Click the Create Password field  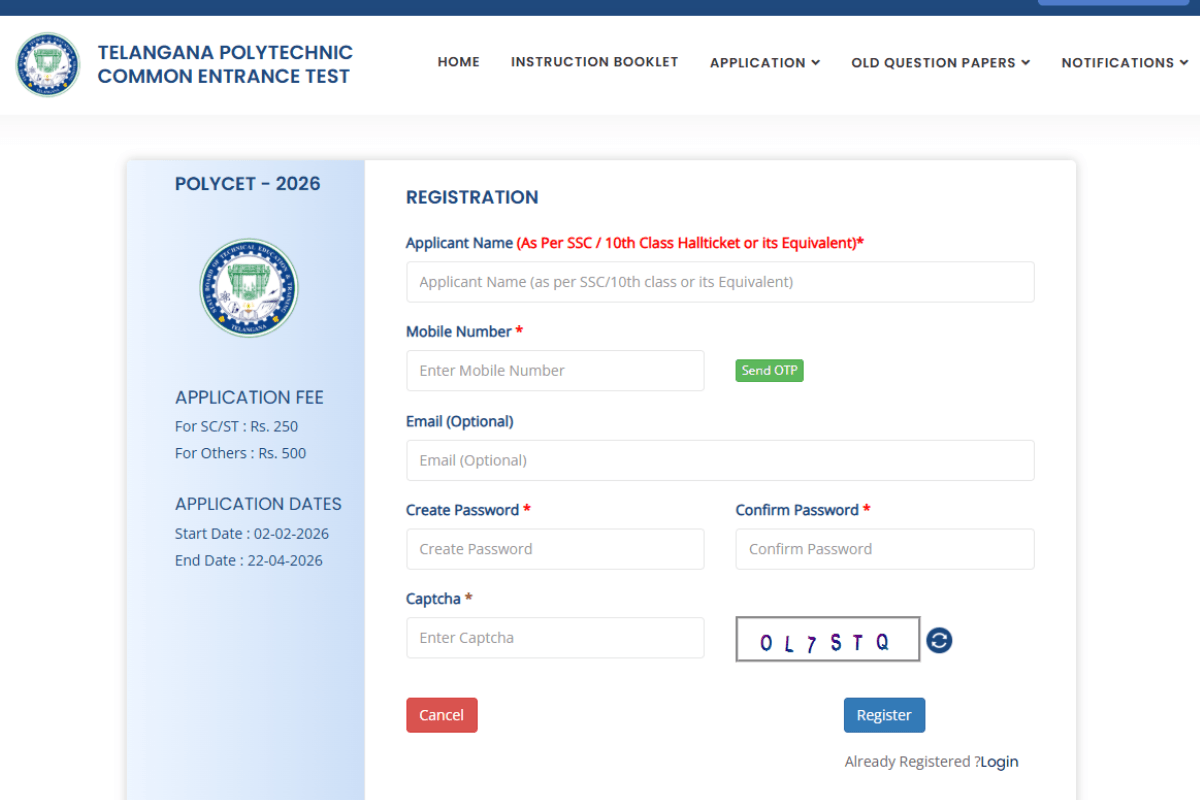(x=555, y=548)
